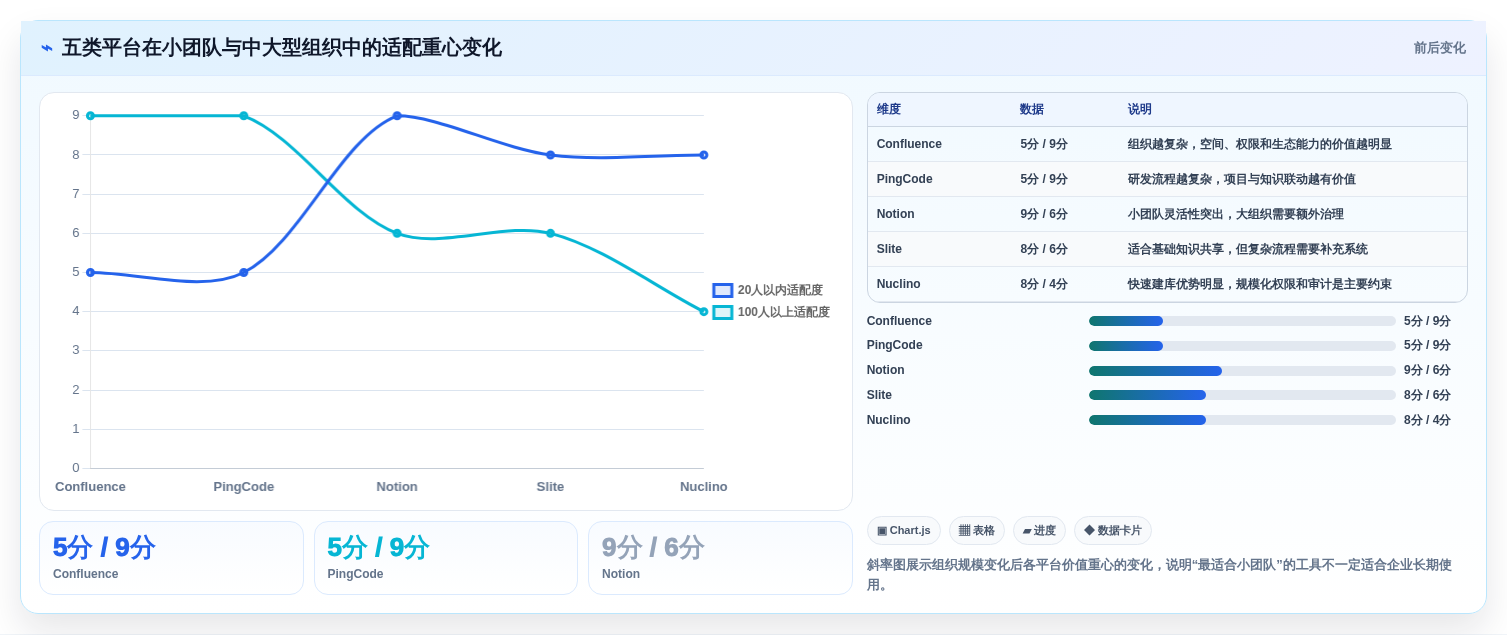The height and width of the screenshot is (635, 1507).
Task: Open the Confluence 5分 / 9分 data card
Action: tap(171, 558)
